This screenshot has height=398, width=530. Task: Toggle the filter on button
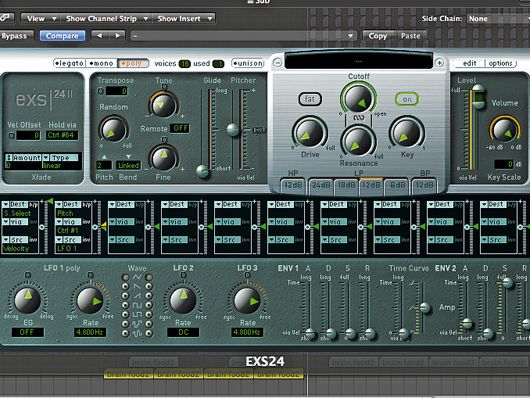click(x=407, y=99)
